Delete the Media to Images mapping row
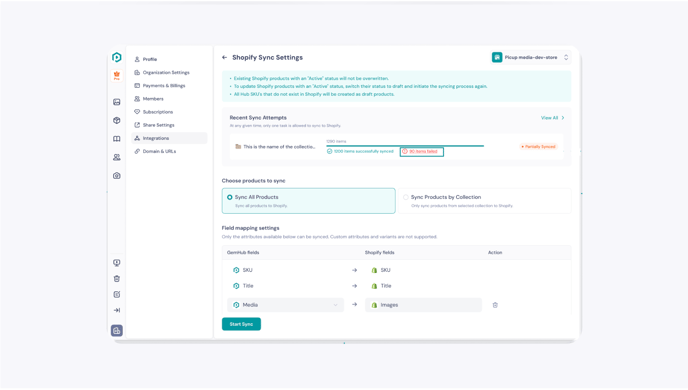688x390 pixels. coord(495,305)
